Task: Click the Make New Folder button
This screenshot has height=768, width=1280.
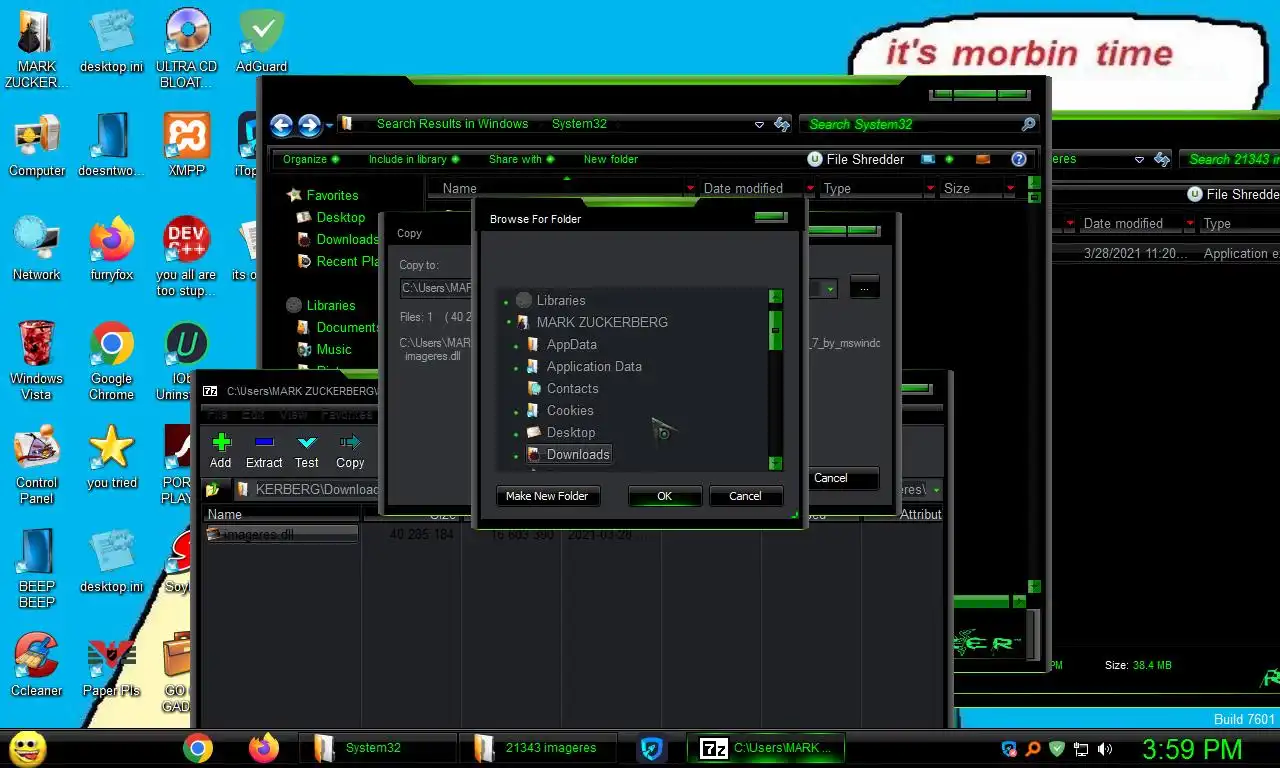Action: (547, 496)
